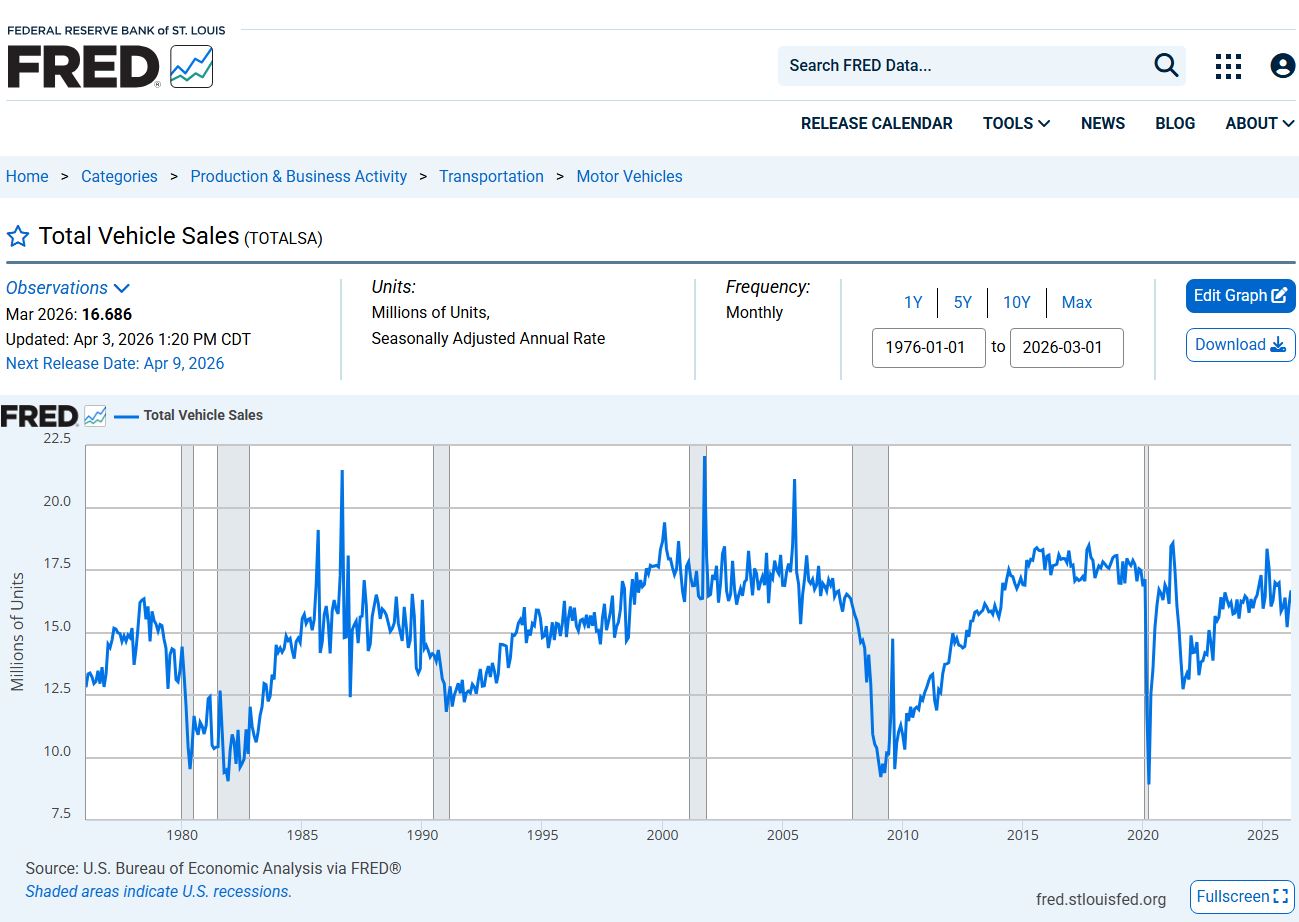
Task: Set the date range to Max
Action: [x=1077, y=302]
